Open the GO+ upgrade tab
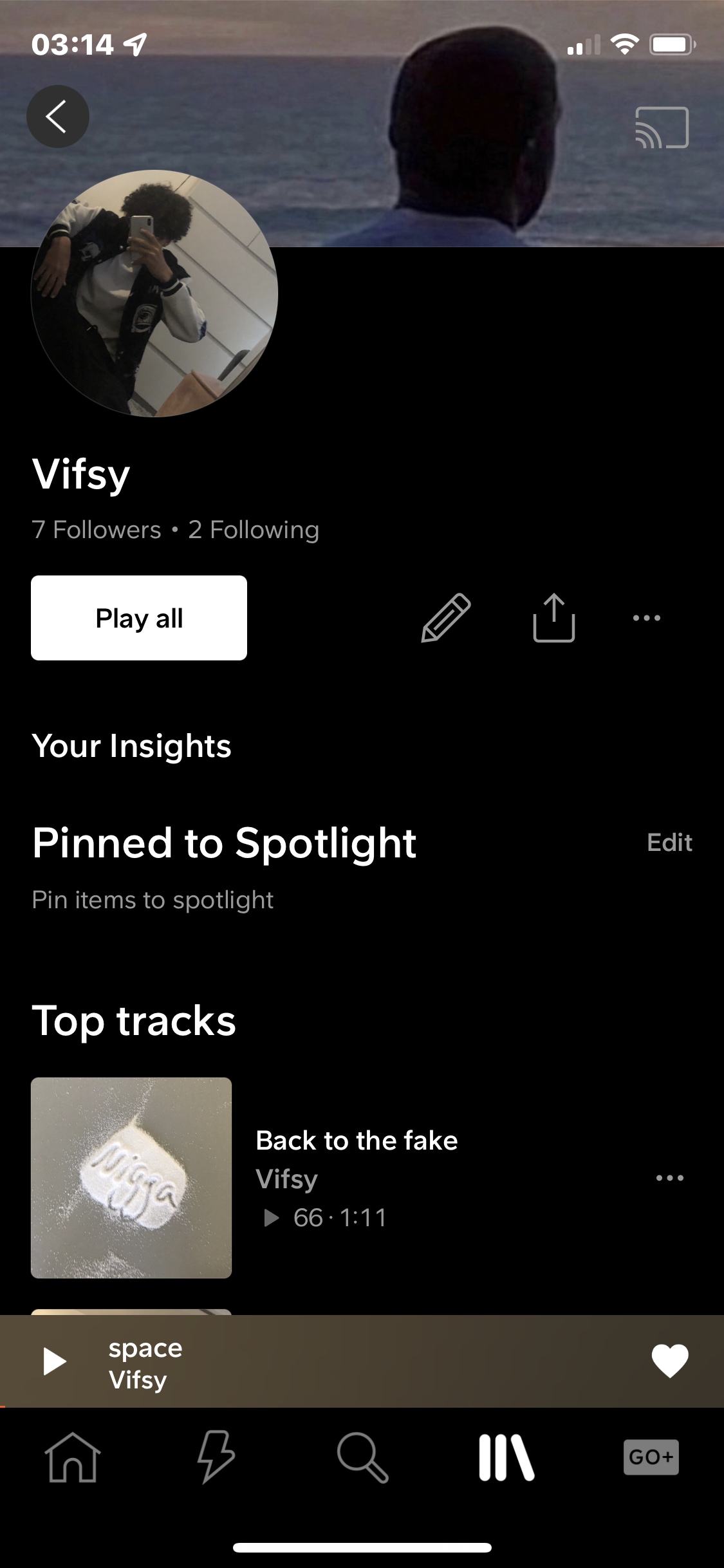 click(651, 1457)
